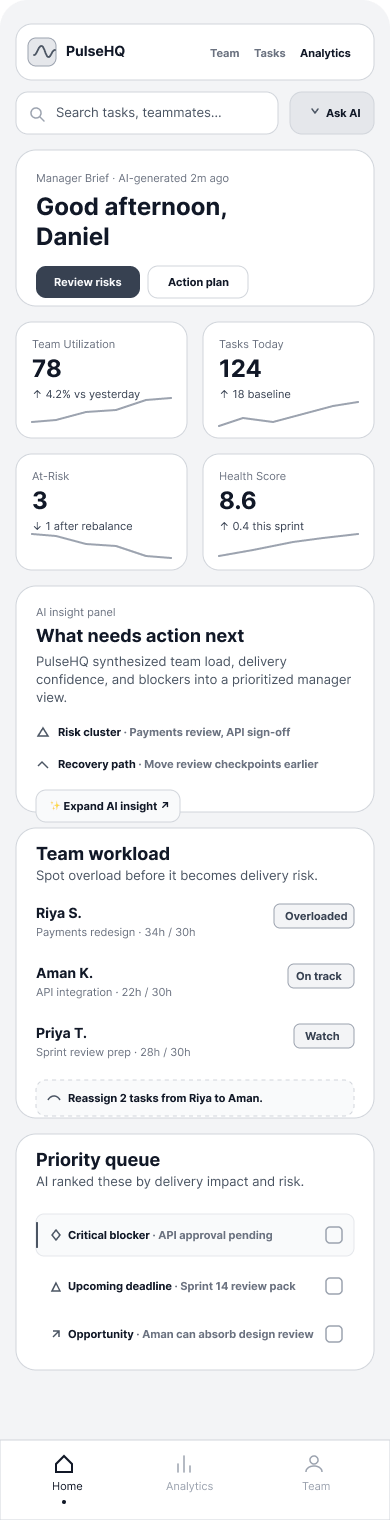Open the Tasks Today 124 card
The image size is (390, 1520).
point(288,380)
